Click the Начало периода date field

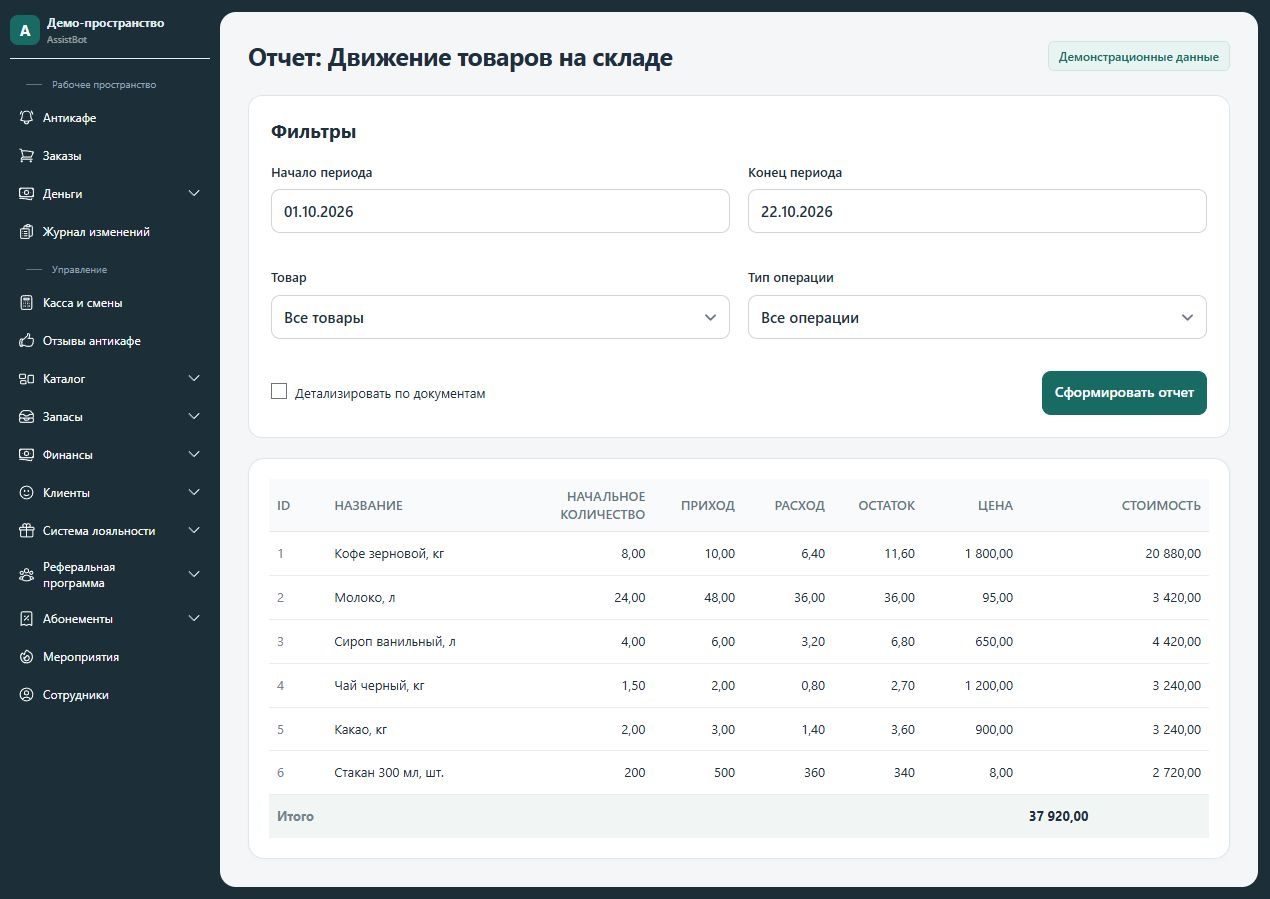tap(500, 211)
